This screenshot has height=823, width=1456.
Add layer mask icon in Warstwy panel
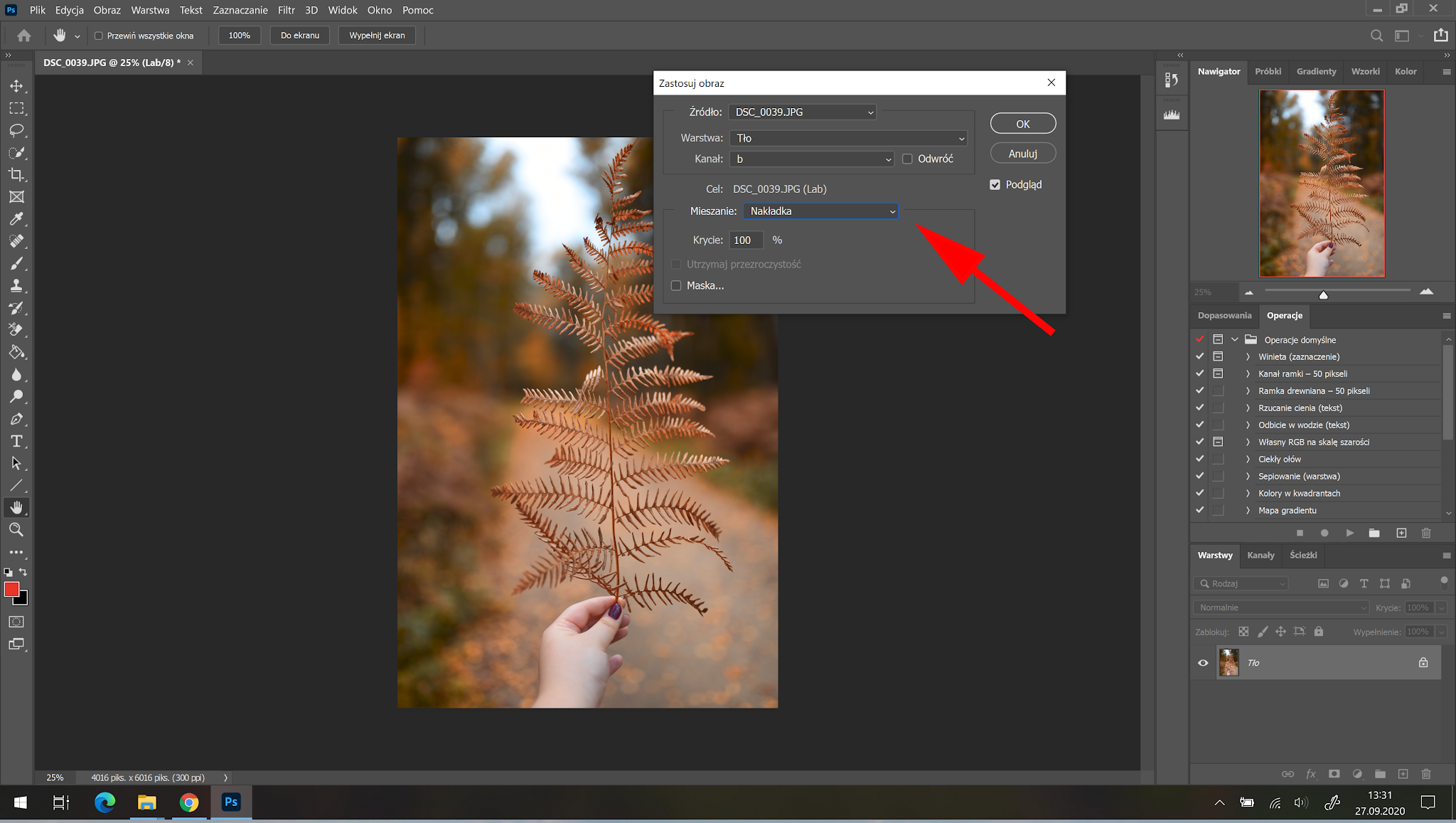point(1334,774)
